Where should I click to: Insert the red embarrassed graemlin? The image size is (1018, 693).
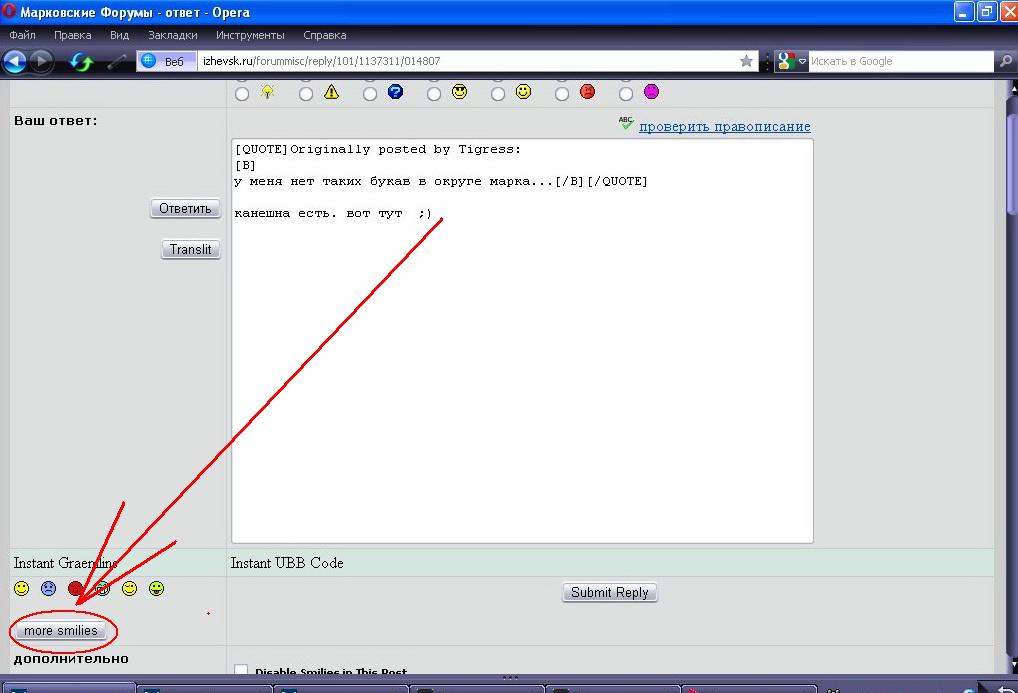pyautogui.click(x=75, y=588)
